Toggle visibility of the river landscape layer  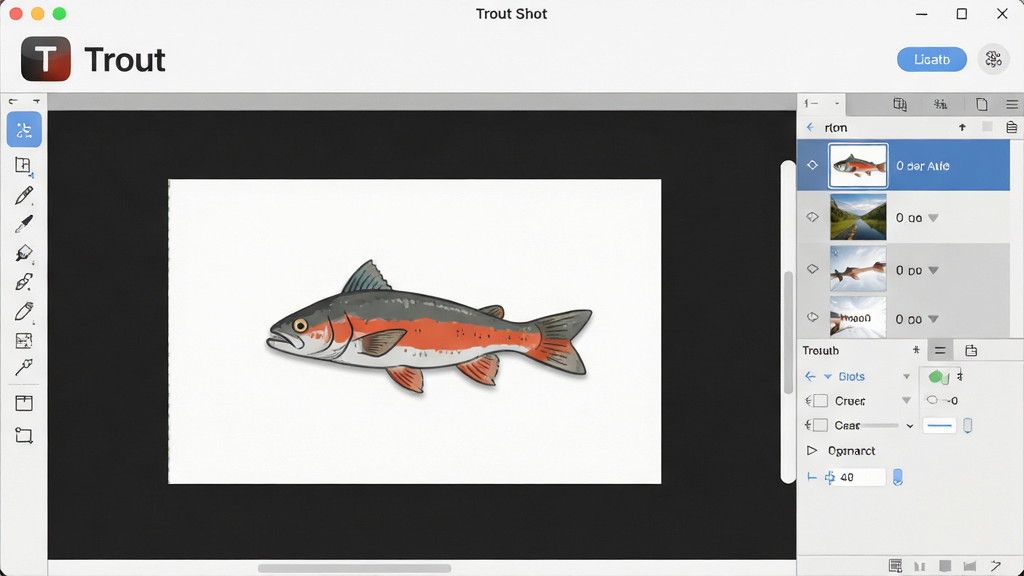coord(812,217)
